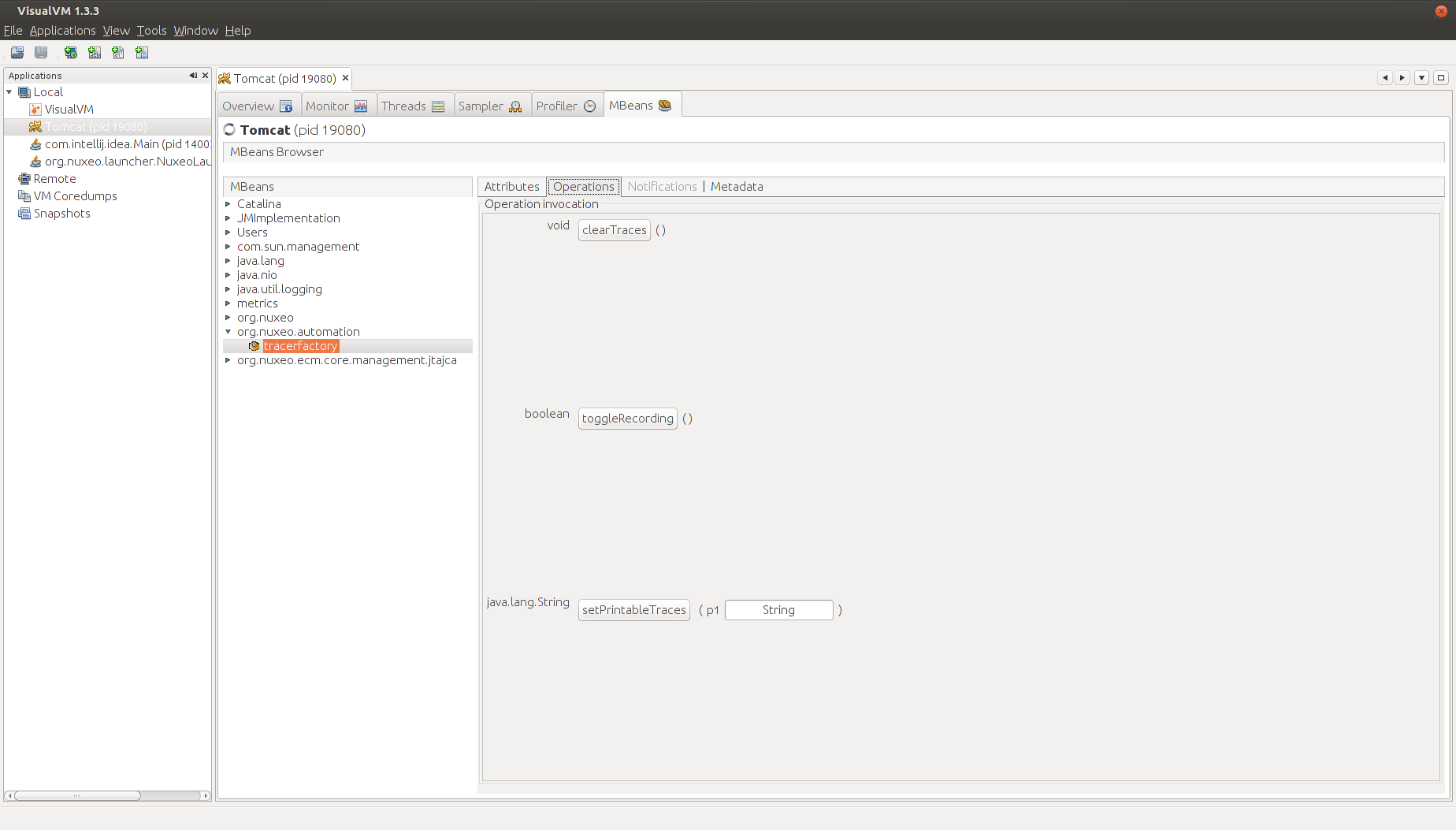The image size is (1456, 830).
Task: Click the Remote hosts icon in the tree
Action: coord(24,179)
